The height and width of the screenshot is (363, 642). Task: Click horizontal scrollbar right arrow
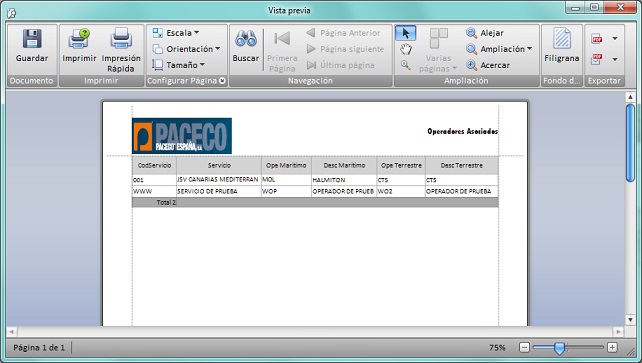click(618, 331)
